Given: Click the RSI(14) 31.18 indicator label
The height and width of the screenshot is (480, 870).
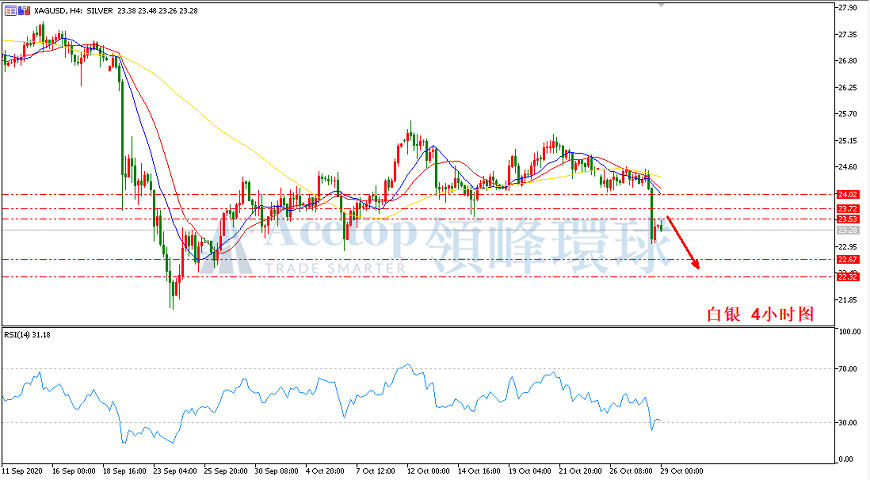Looking at the screenshot, I should 27,335.
